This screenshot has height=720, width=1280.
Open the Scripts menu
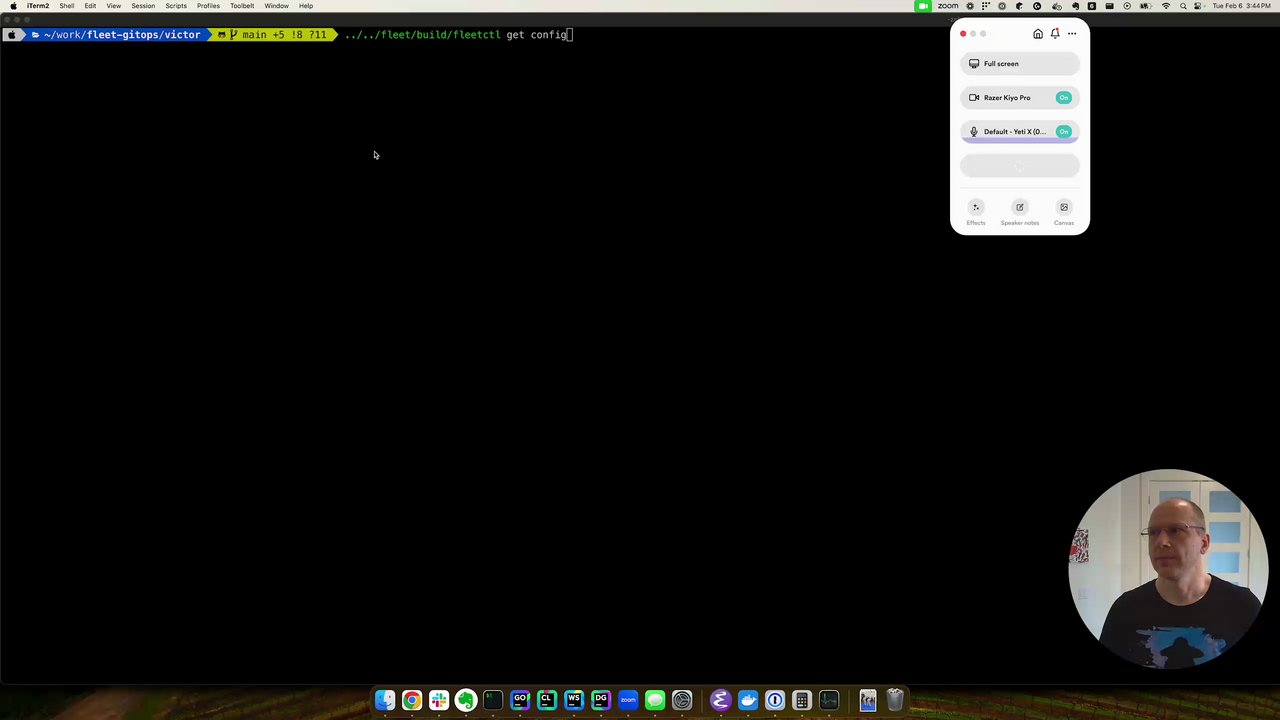coord(176,6)
